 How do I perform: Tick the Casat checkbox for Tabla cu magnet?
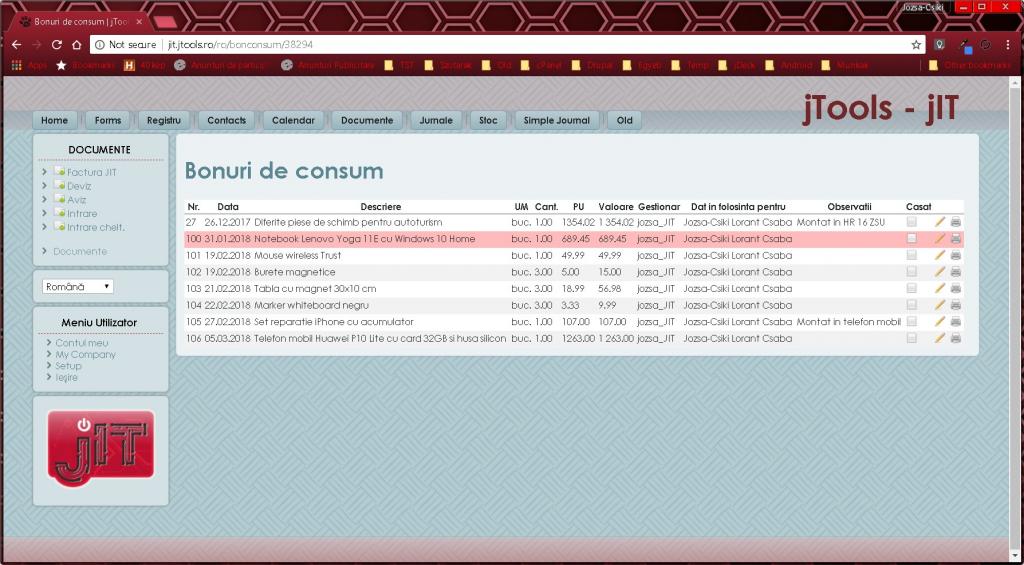[911, 289]
